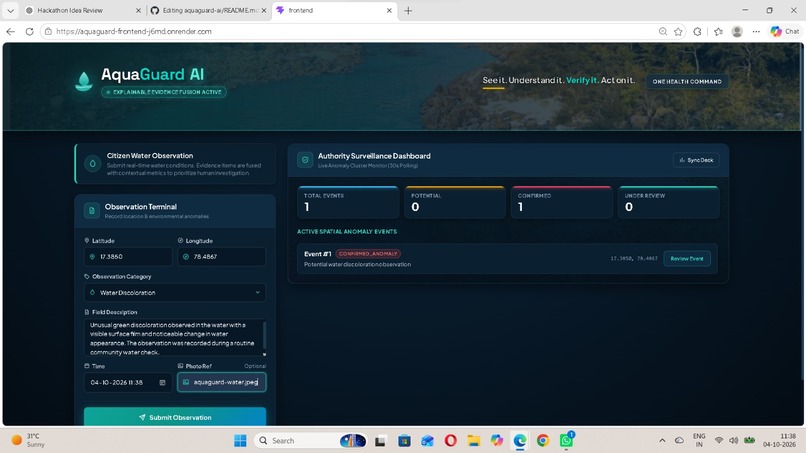Open a new browser tab
This screenshot has height=453, width=806.
coord(408,10)
